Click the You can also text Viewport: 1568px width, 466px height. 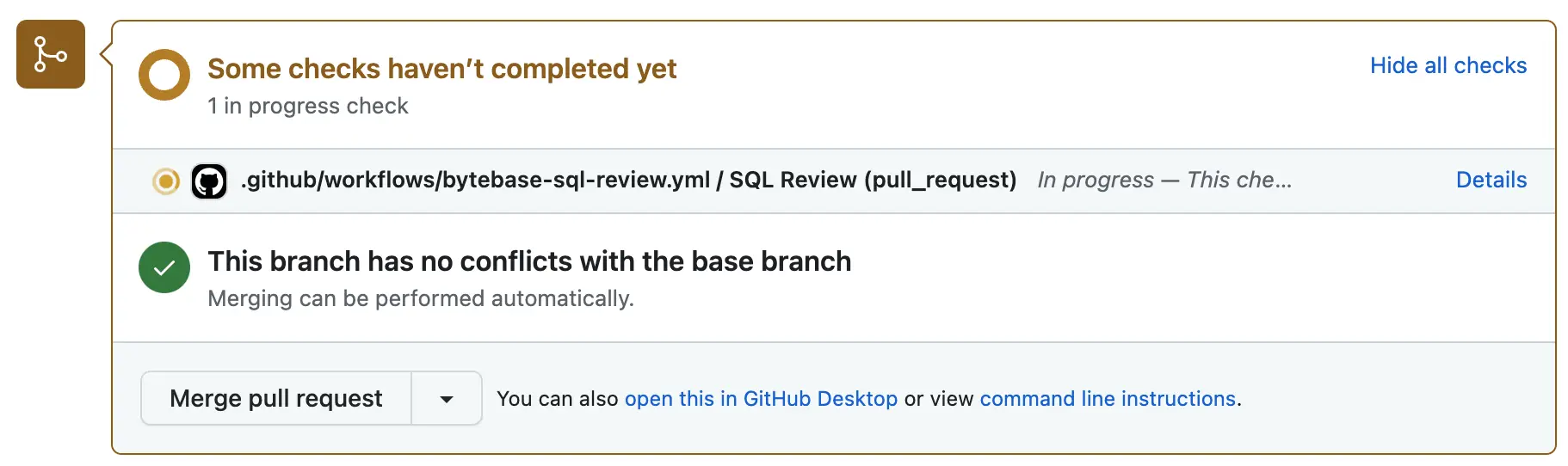click(558, 399)
